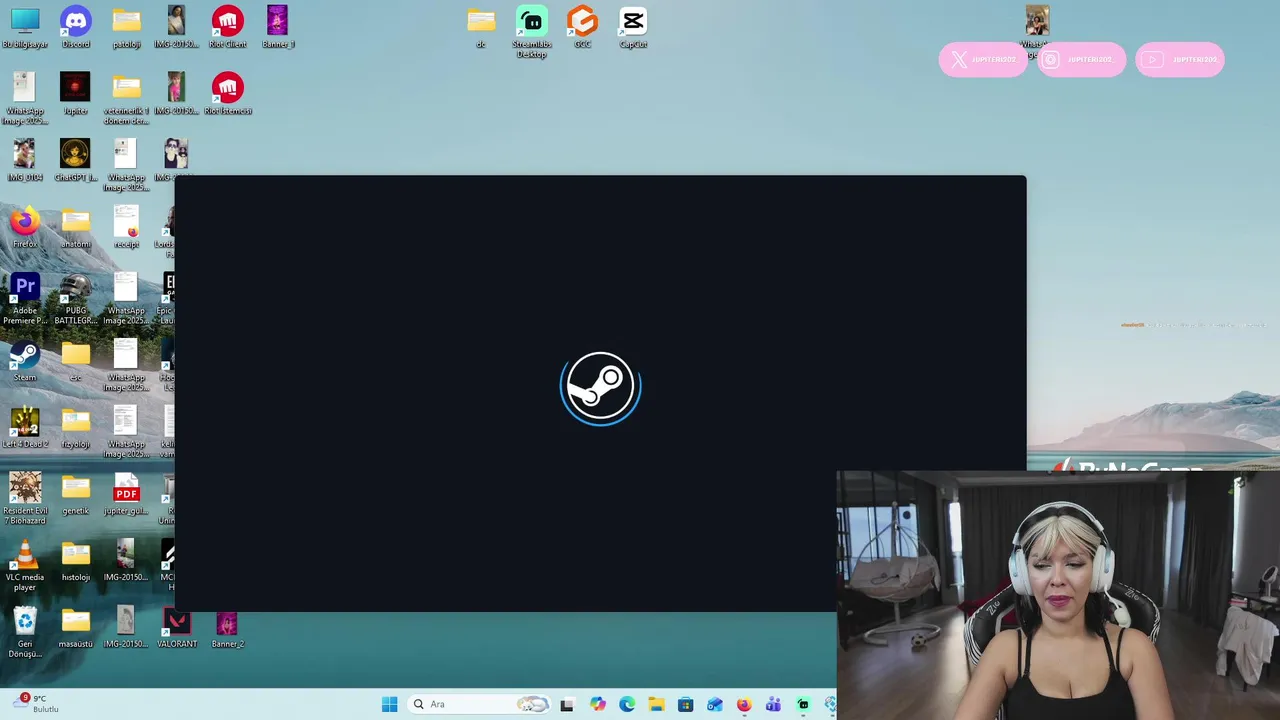1280x720 pixels.
Task: Switch to Firefox on the taskbar
Action: point(744,704)
